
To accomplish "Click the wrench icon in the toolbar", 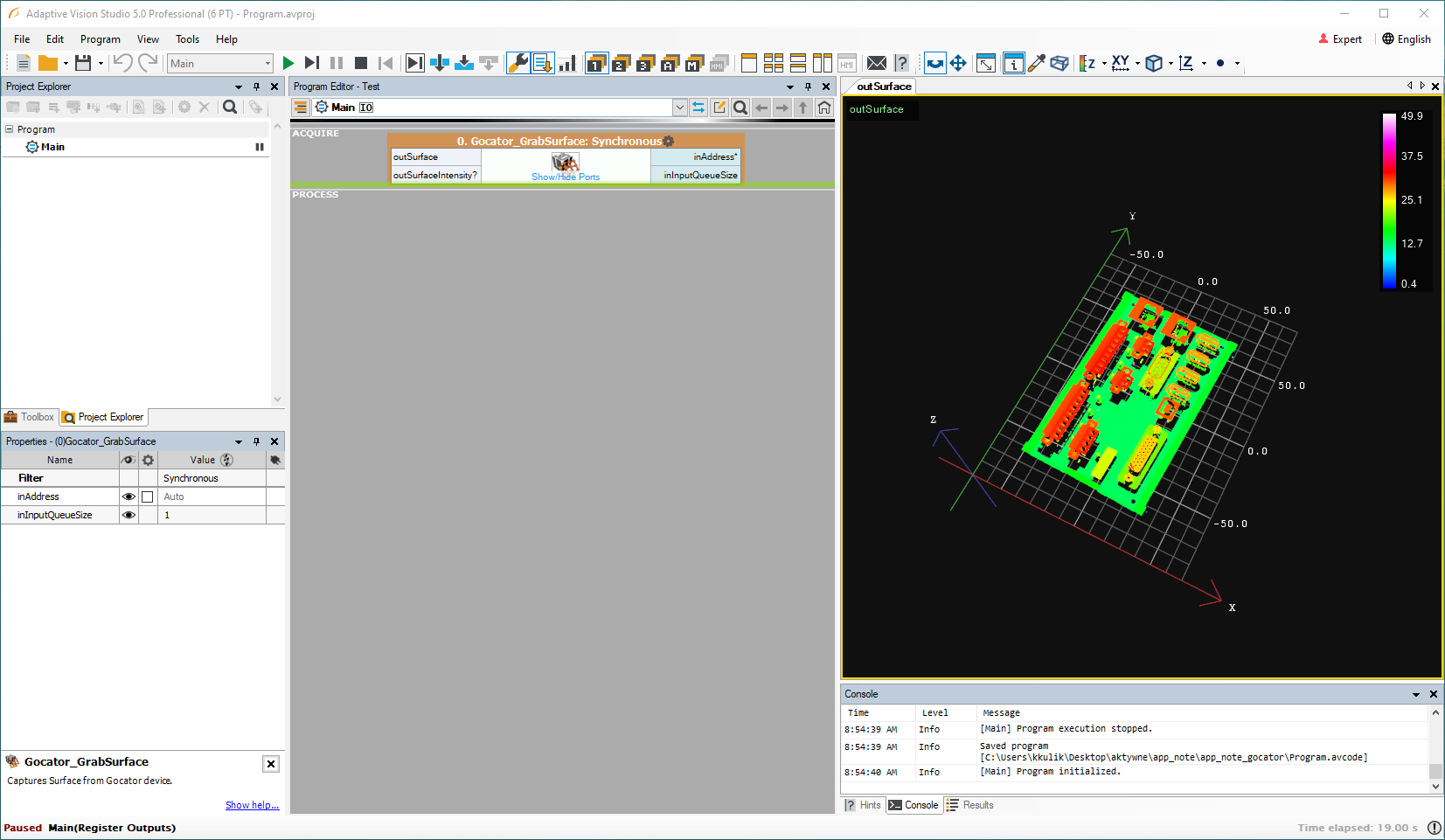I will (x=518, y=63).
